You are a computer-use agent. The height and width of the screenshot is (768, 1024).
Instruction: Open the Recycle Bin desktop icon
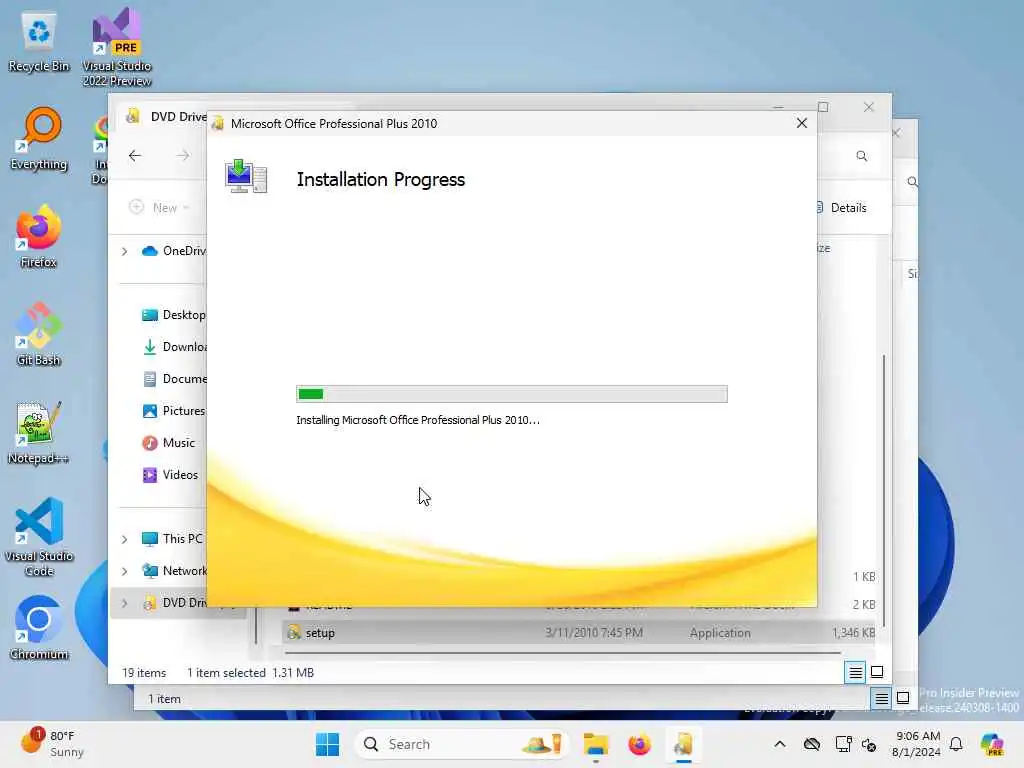tap(39, 43)
